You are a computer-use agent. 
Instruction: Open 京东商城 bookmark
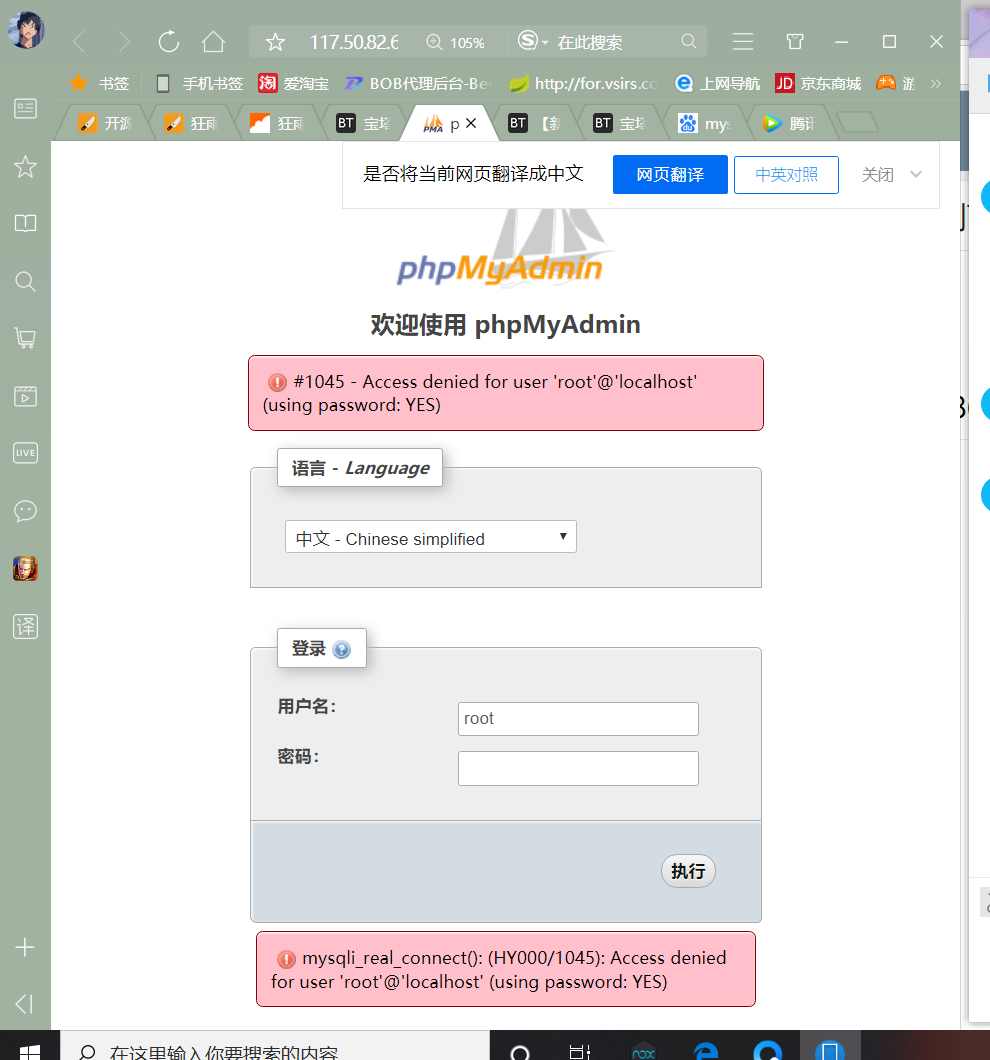point(818,83)
